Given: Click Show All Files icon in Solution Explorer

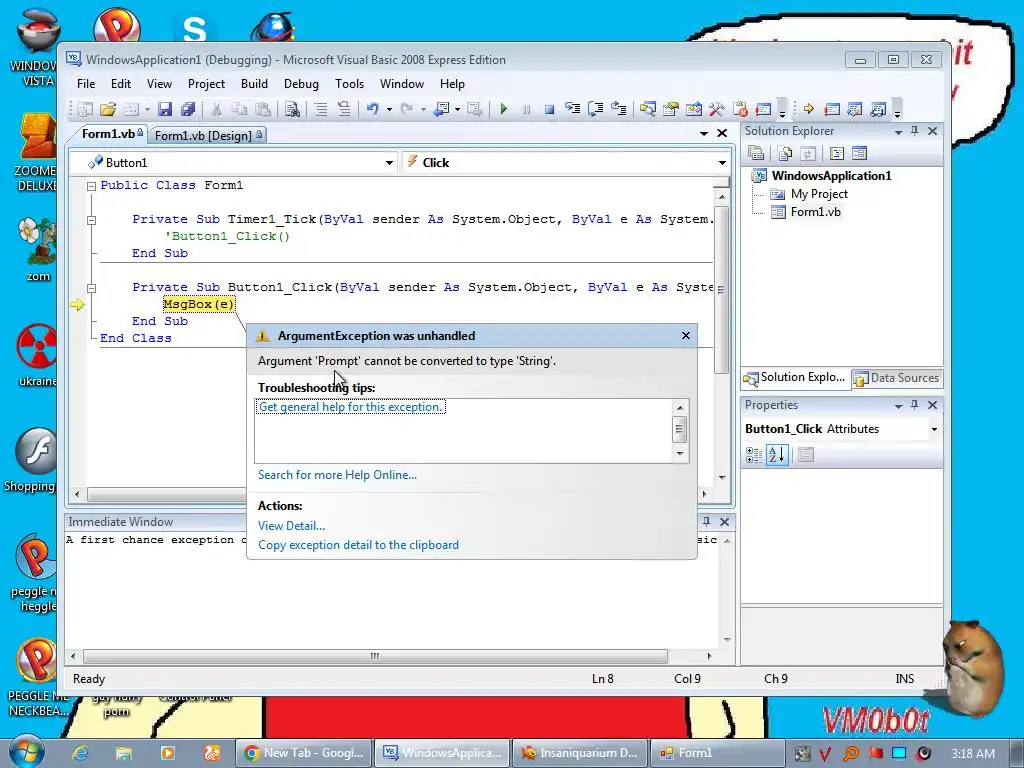Looking at the screenshot, I should 785,153.
